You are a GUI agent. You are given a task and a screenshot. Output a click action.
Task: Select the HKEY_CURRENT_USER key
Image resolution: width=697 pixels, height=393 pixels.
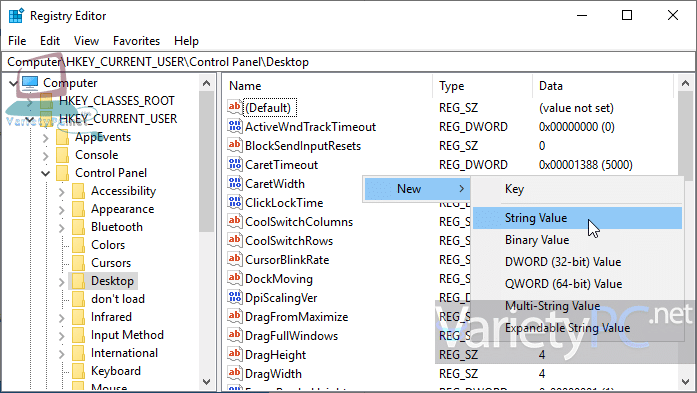[x=118, y=119]
